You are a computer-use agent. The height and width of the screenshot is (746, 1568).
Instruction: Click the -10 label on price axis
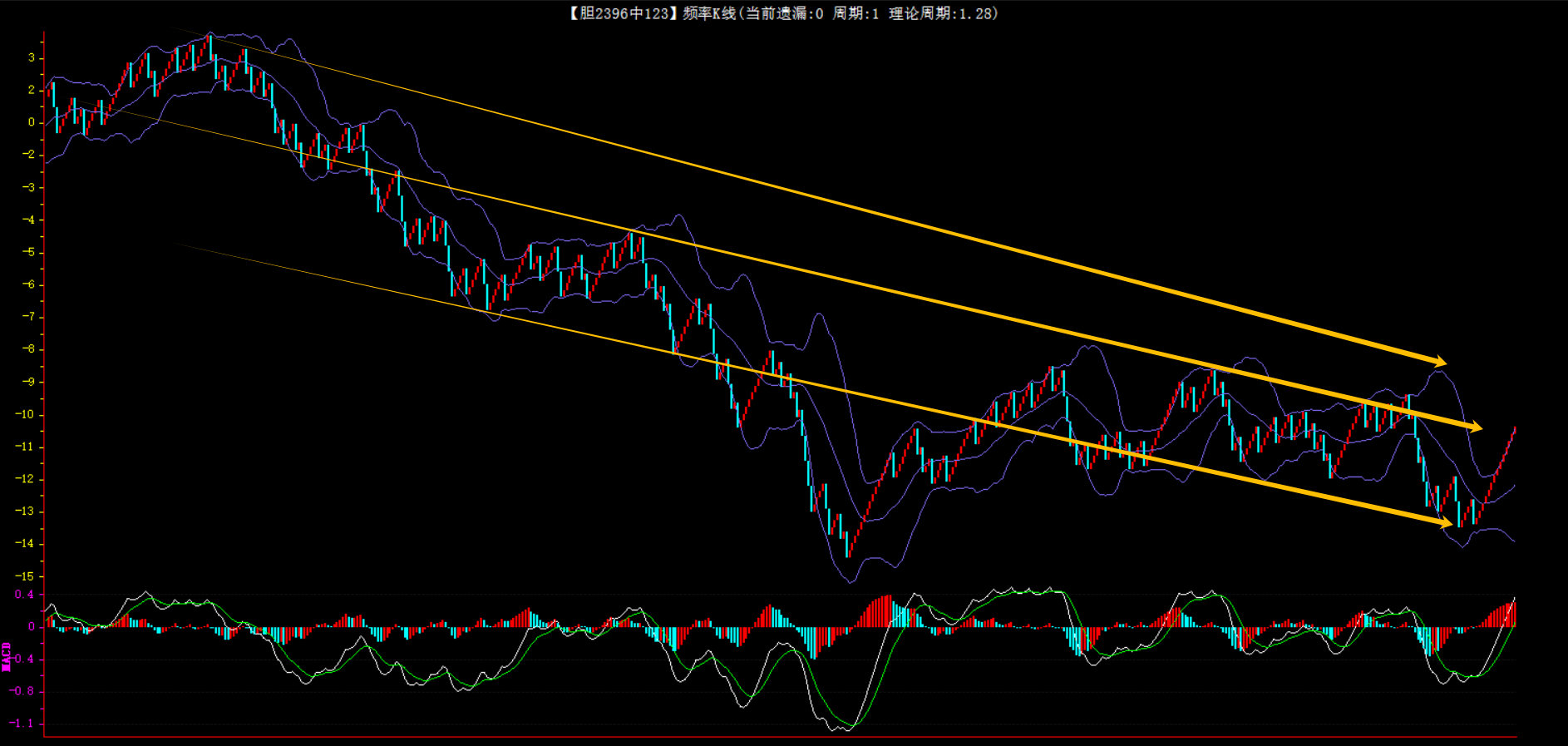[26, 414]
